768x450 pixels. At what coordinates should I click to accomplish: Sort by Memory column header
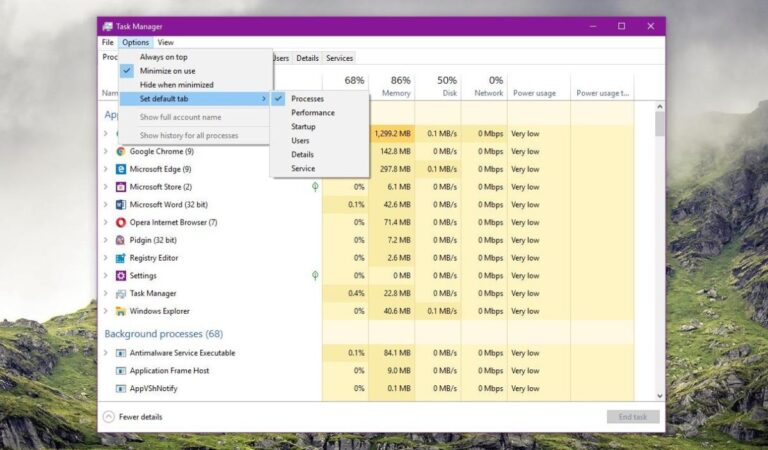click(x=392, y=86)
